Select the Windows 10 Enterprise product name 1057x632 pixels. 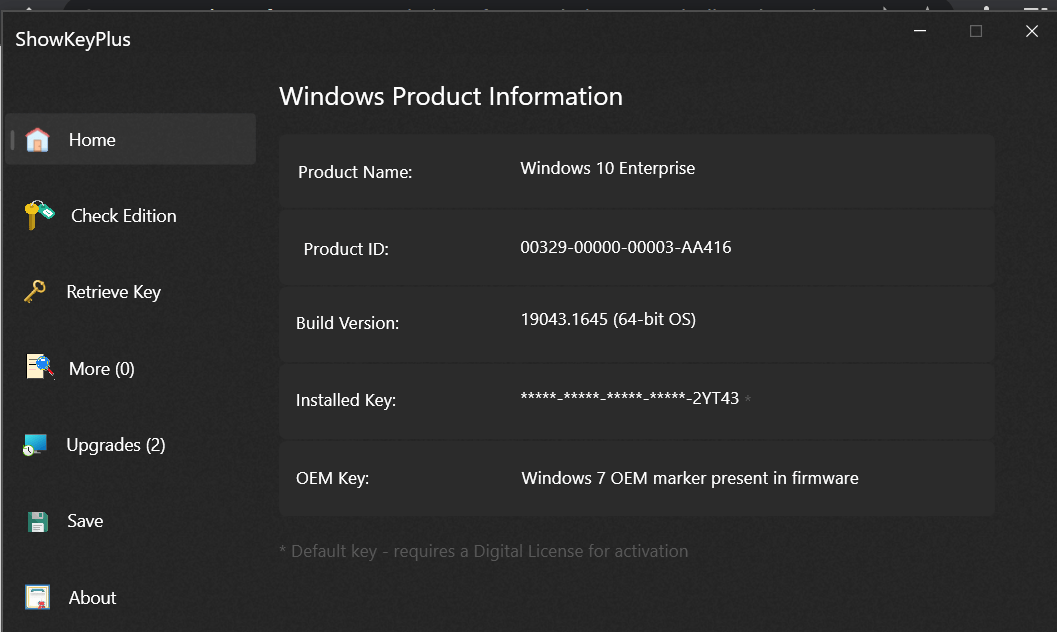607,168
